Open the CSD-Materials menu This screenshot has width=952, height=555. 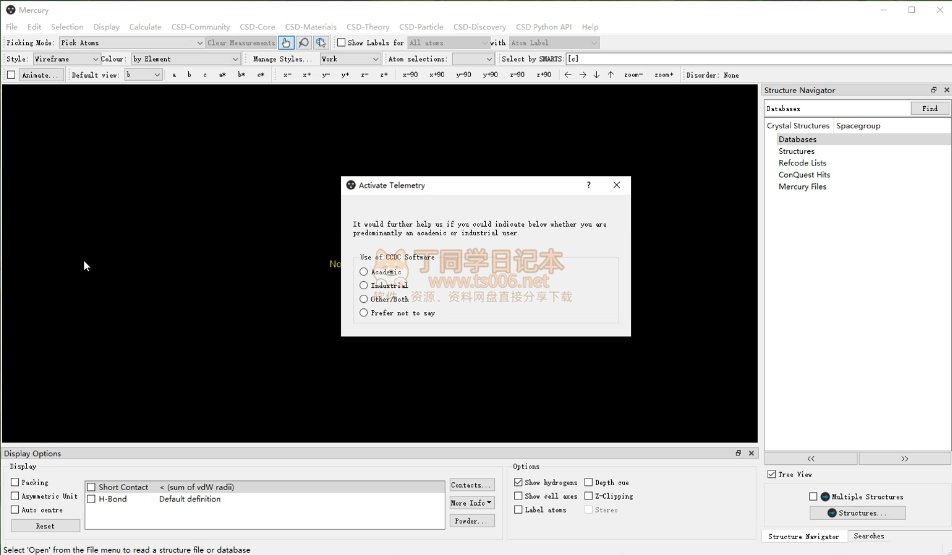click(x=311, y=27)
